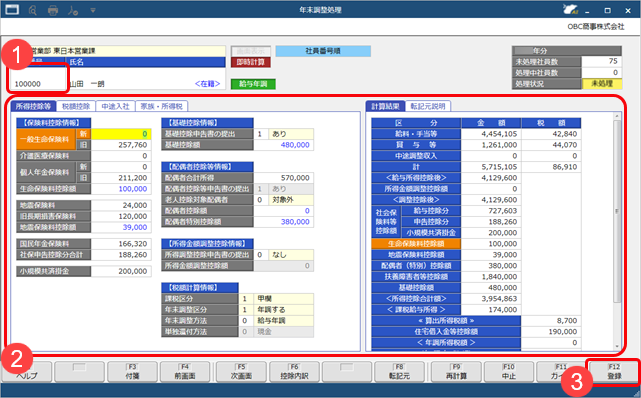Image resolution: width=641 pixels, height=398 pixels.
Task: Click the 住宅借入金等控除額 value 190,000
Action: tap(551, 331)
